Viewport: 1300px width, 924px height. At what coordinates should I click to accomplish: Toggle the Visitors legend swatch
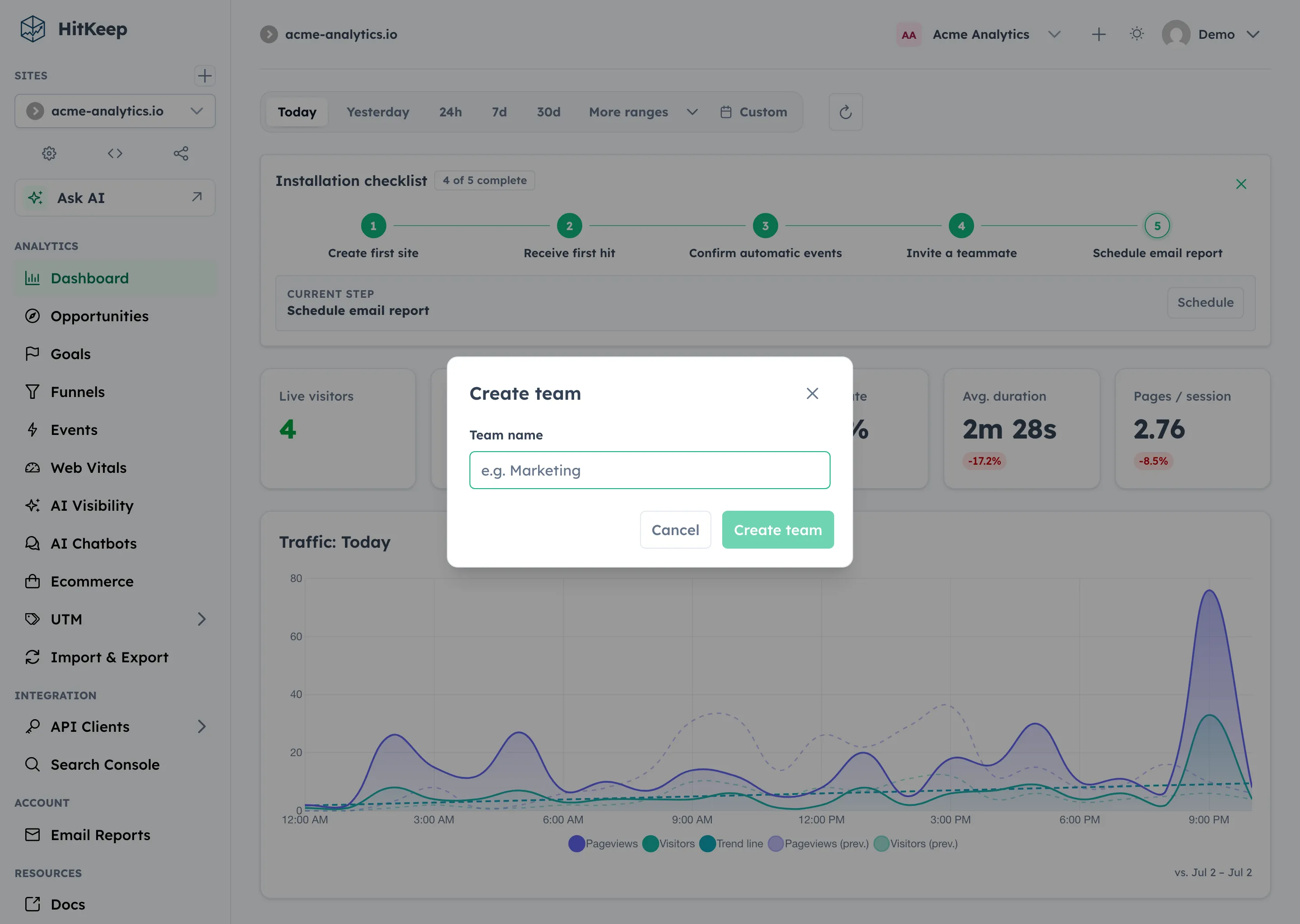650,844
